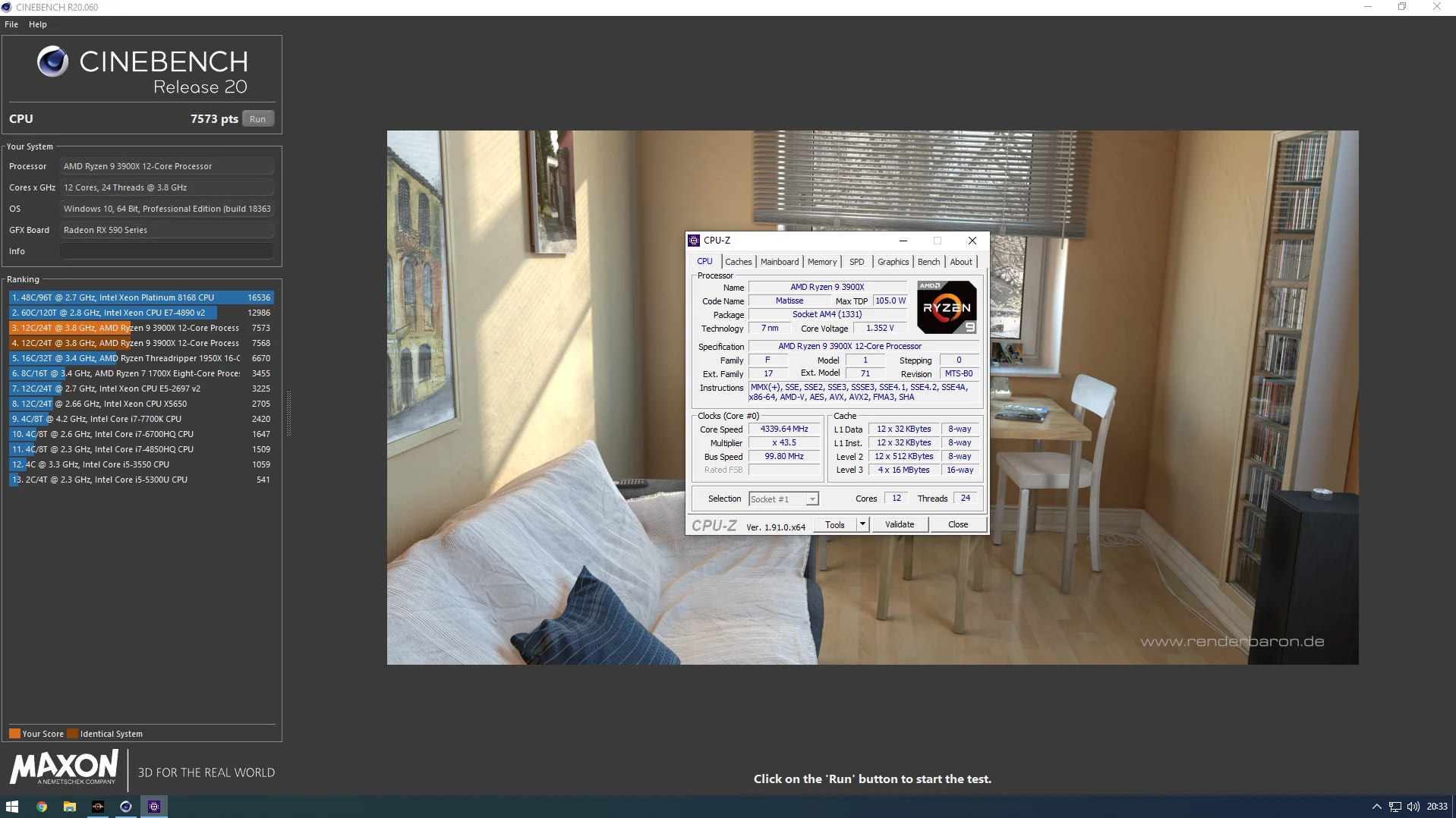The image size is (1456, 818).
Task: Run the CPU benchmark
Action: coord(258,119)
